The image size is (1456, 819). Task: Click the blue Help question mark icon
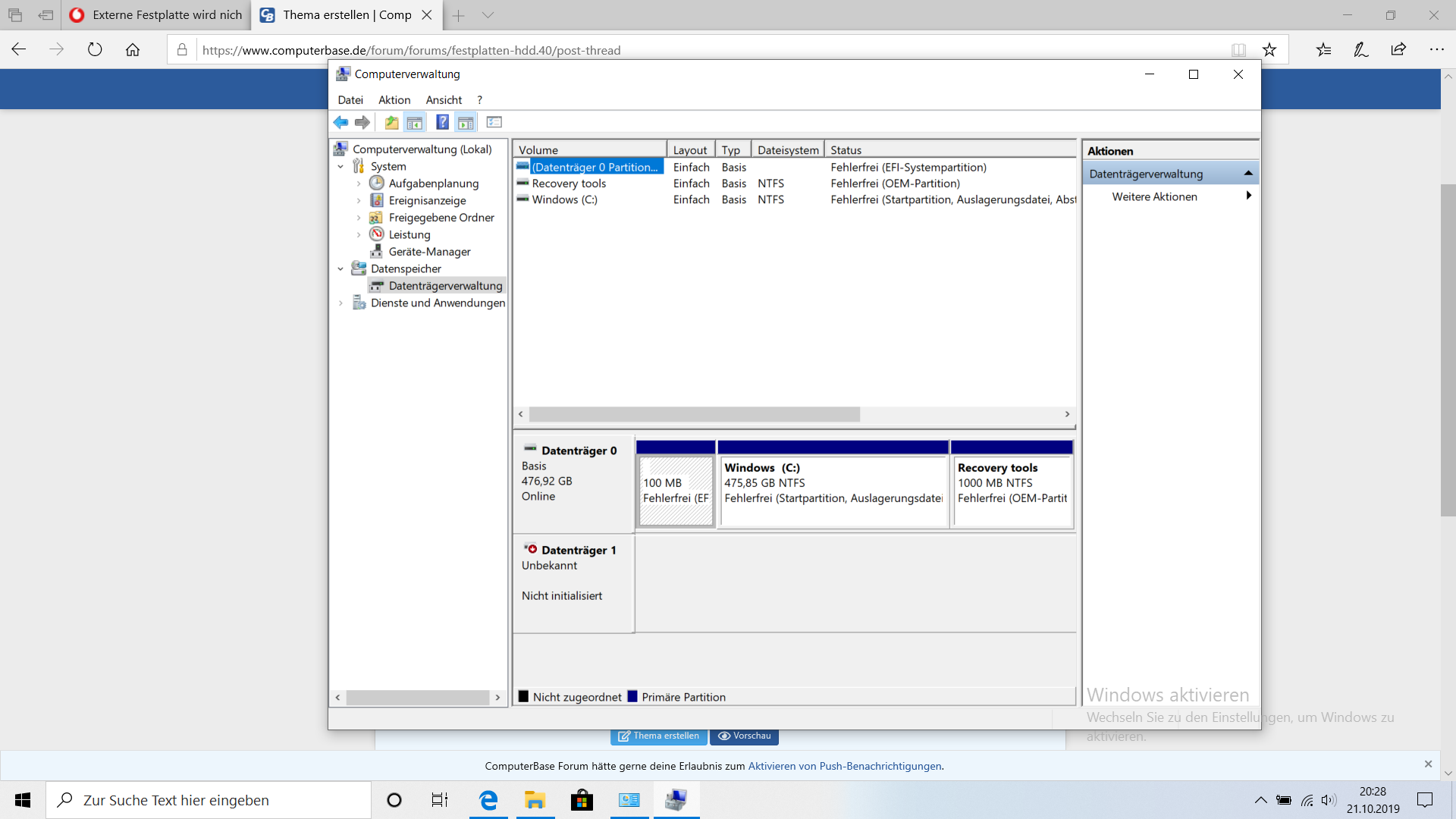click(x=442, y=122)
